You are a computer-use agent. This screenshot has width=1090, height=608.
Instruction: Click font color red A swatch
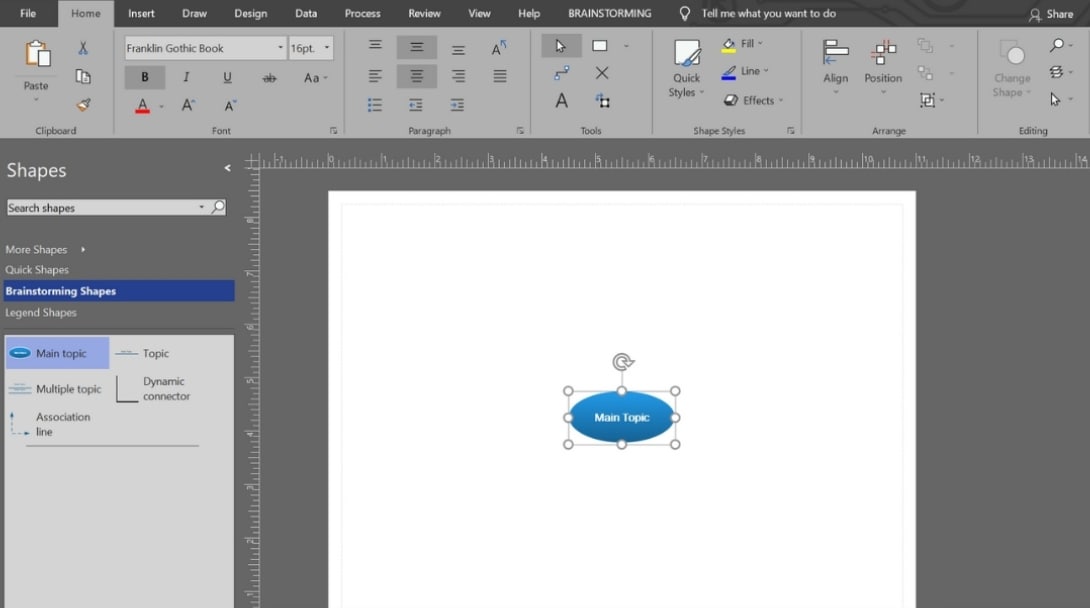(143, 106)
